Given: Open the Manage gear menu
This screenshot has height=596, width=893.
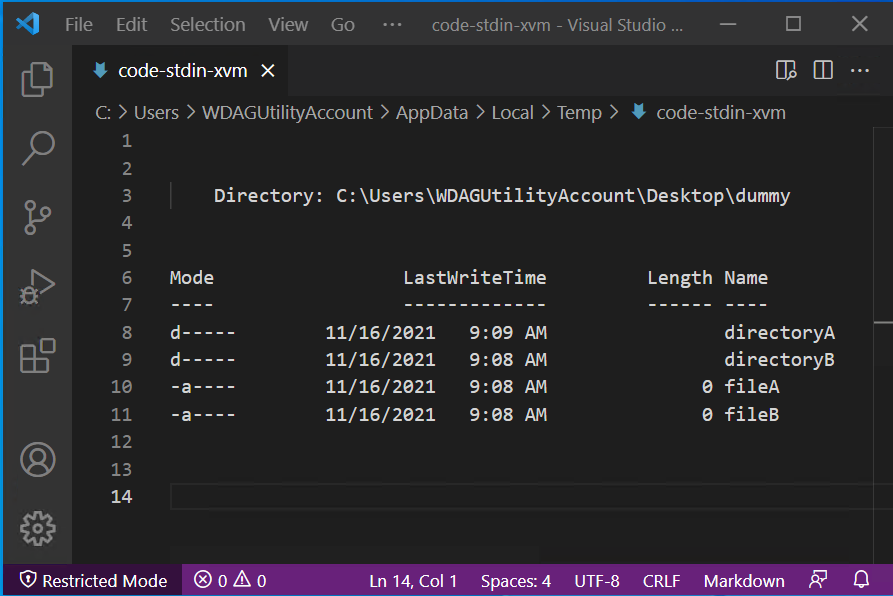Looking at the screenshot, I should [37, 528].
